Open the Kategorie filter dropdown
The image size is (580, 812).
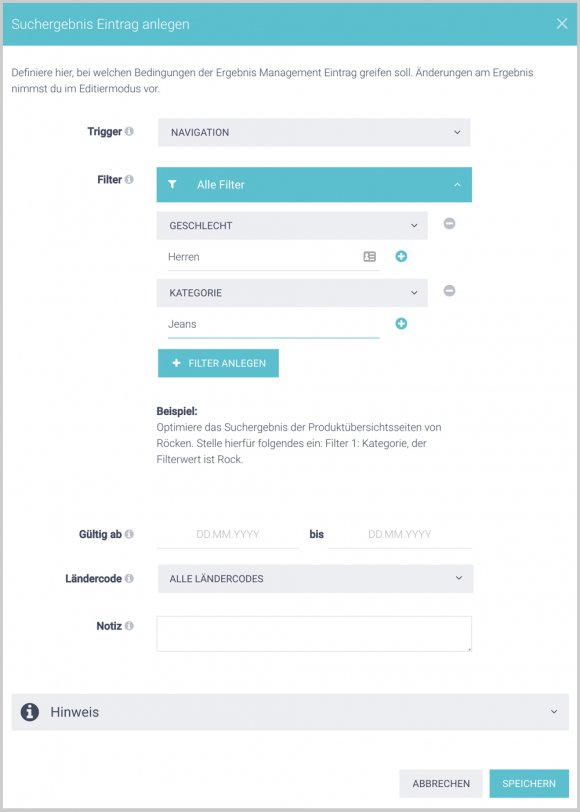click(x=292, y=293)
